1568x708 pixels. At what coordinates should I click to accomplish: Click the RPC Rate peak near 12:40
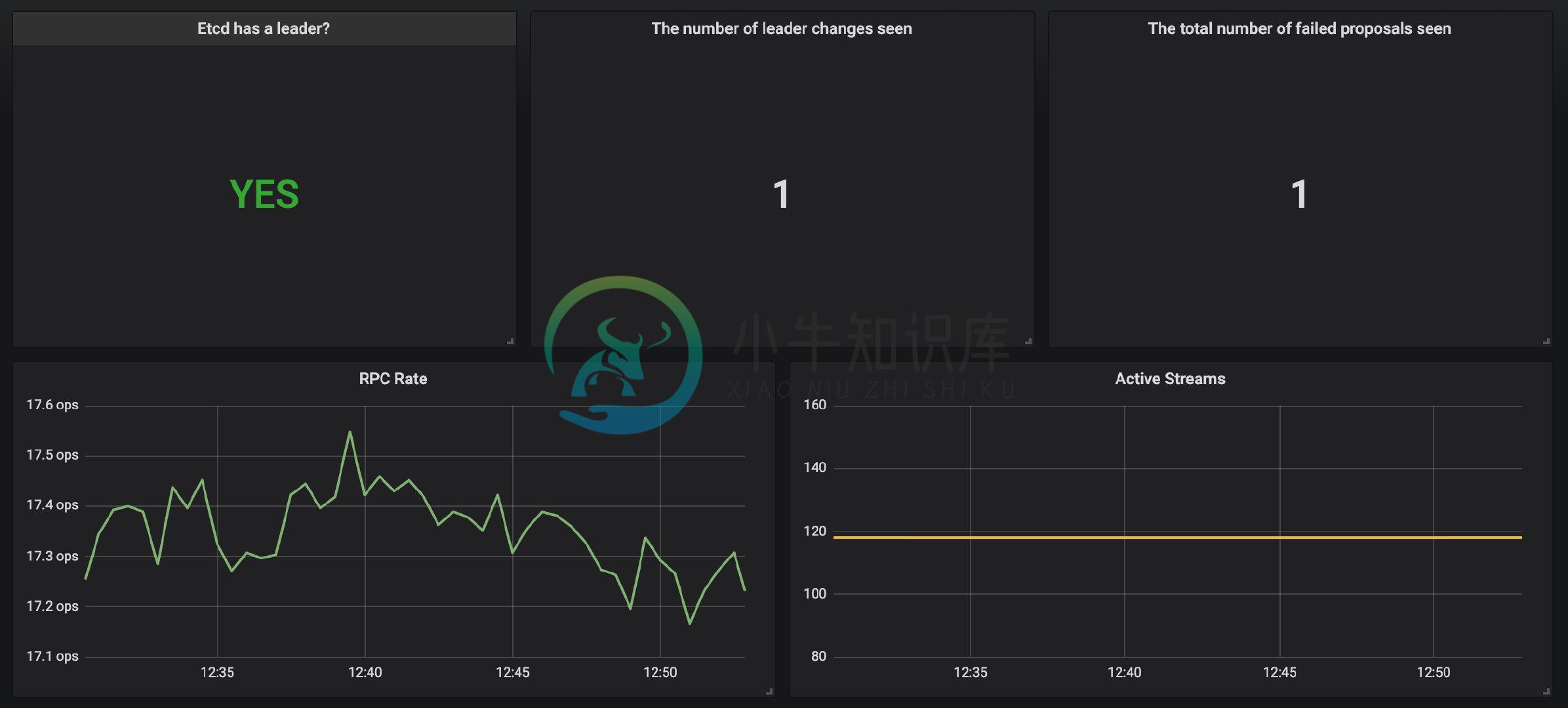pos(350,432)
